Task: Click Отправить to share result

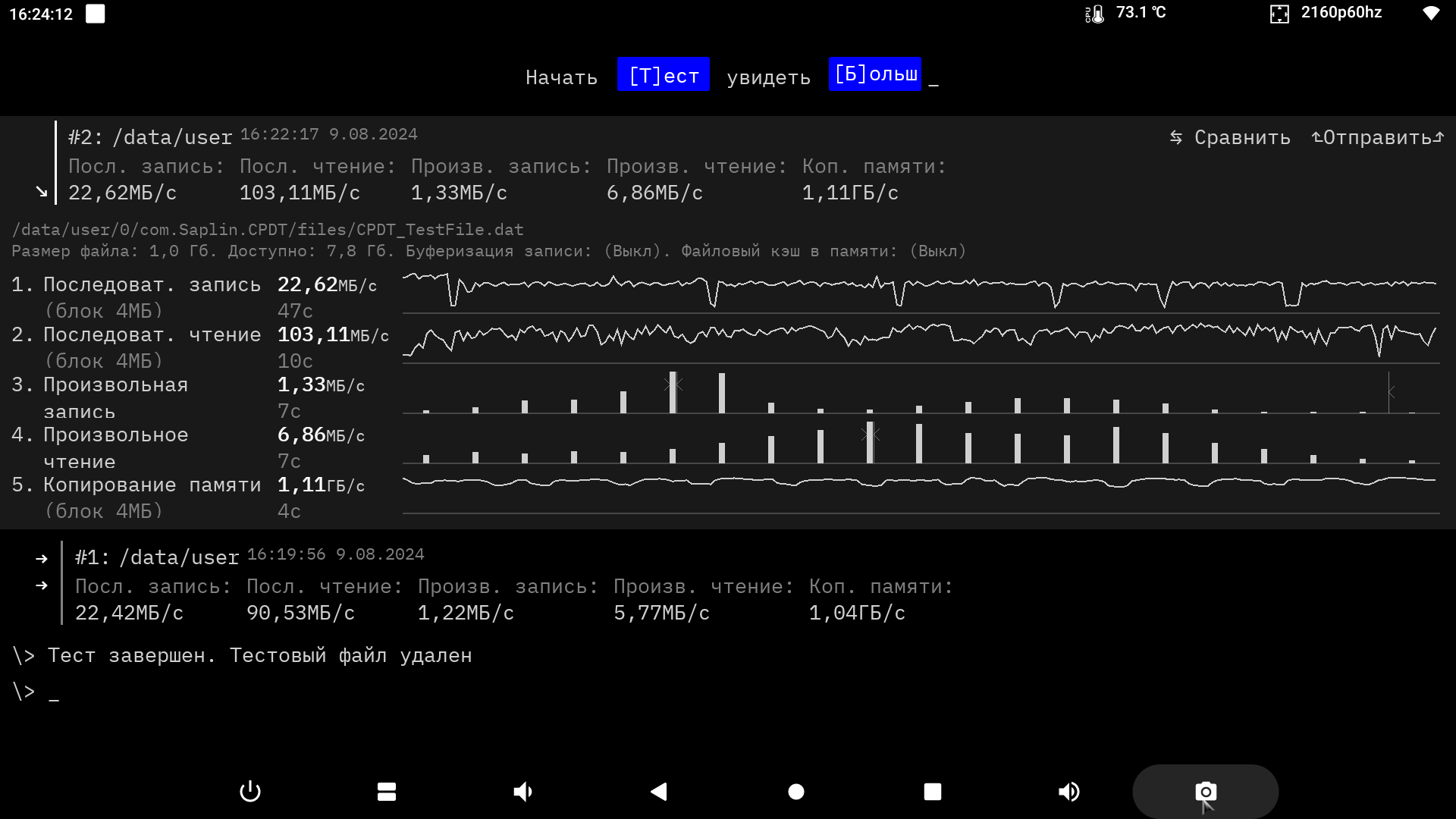Action: pos(1377,137)
